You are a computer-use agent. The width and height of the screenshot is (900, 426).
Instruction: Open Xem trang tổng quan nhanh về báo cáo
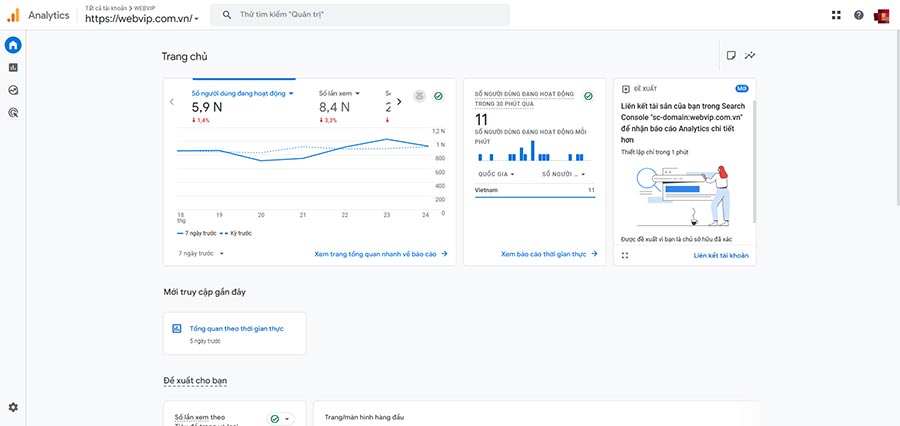click(x=381, y=253)
